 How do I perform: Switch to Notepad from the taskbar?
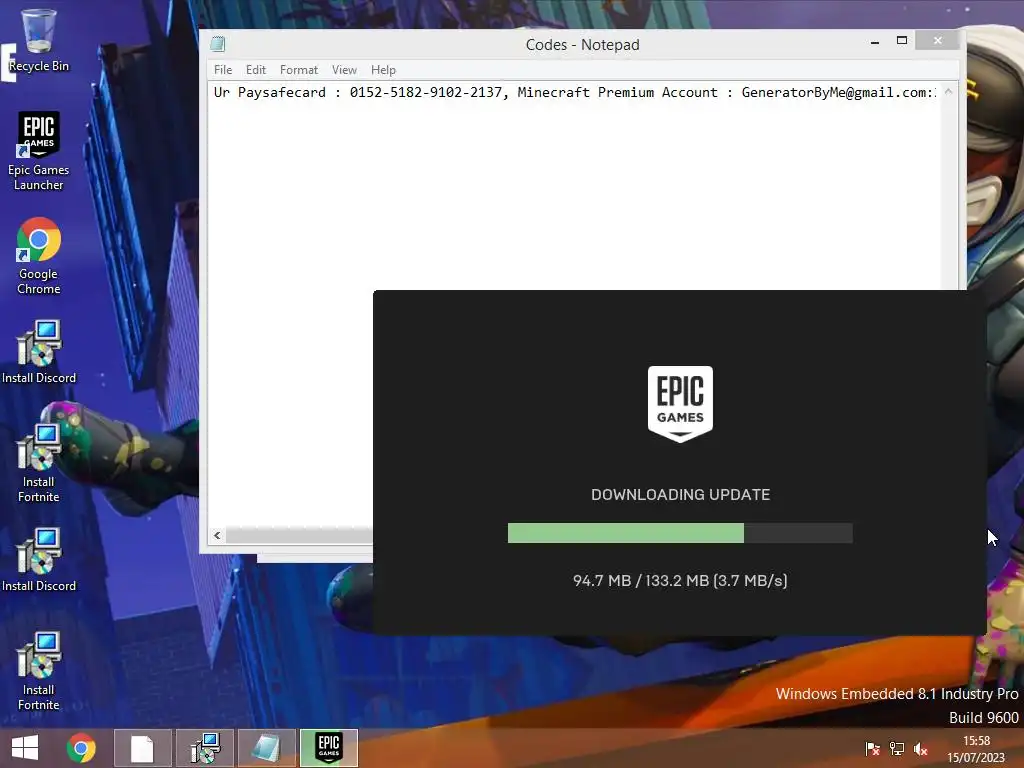[x=266, y=748]
